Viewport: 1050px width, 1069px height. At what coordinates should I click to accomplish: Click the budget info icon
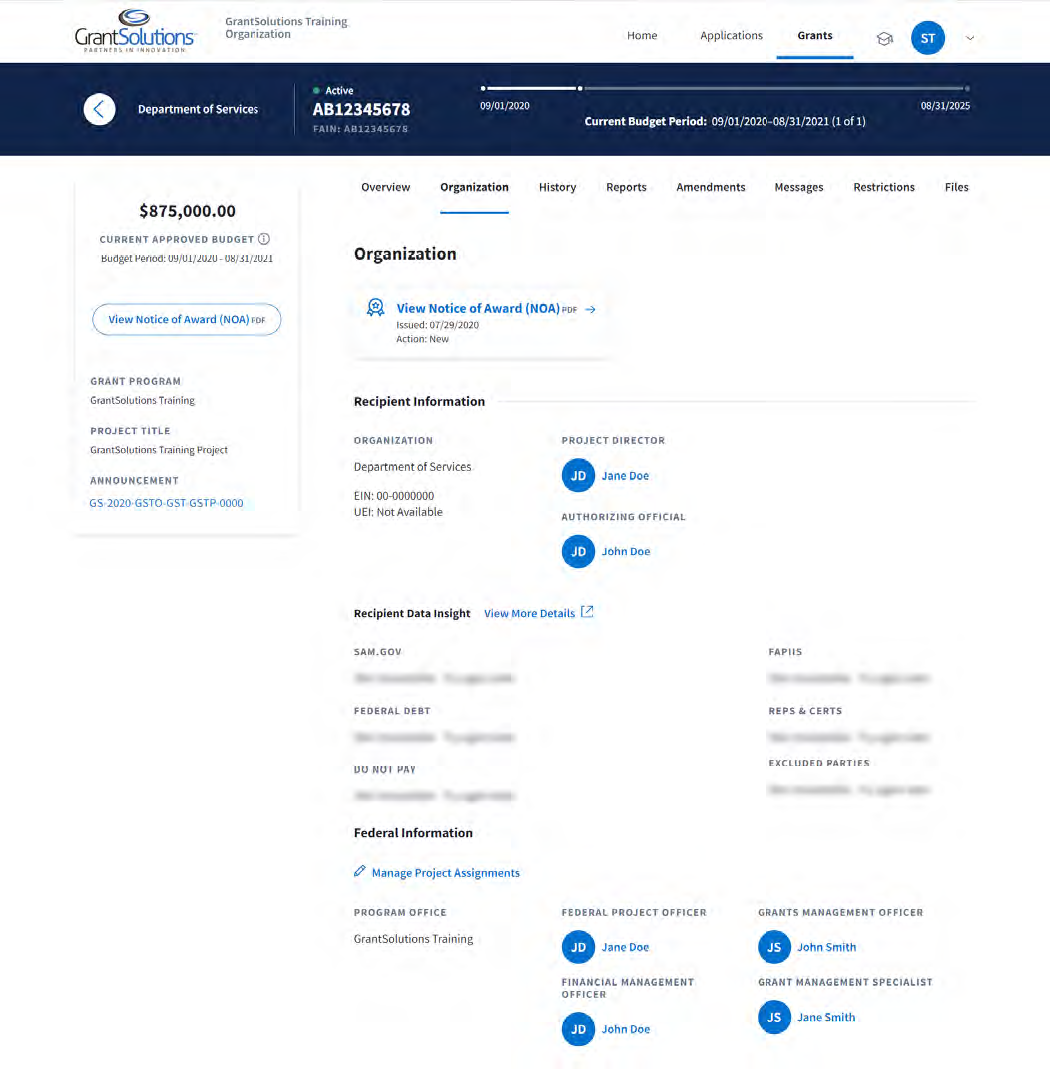click(264, 239)
